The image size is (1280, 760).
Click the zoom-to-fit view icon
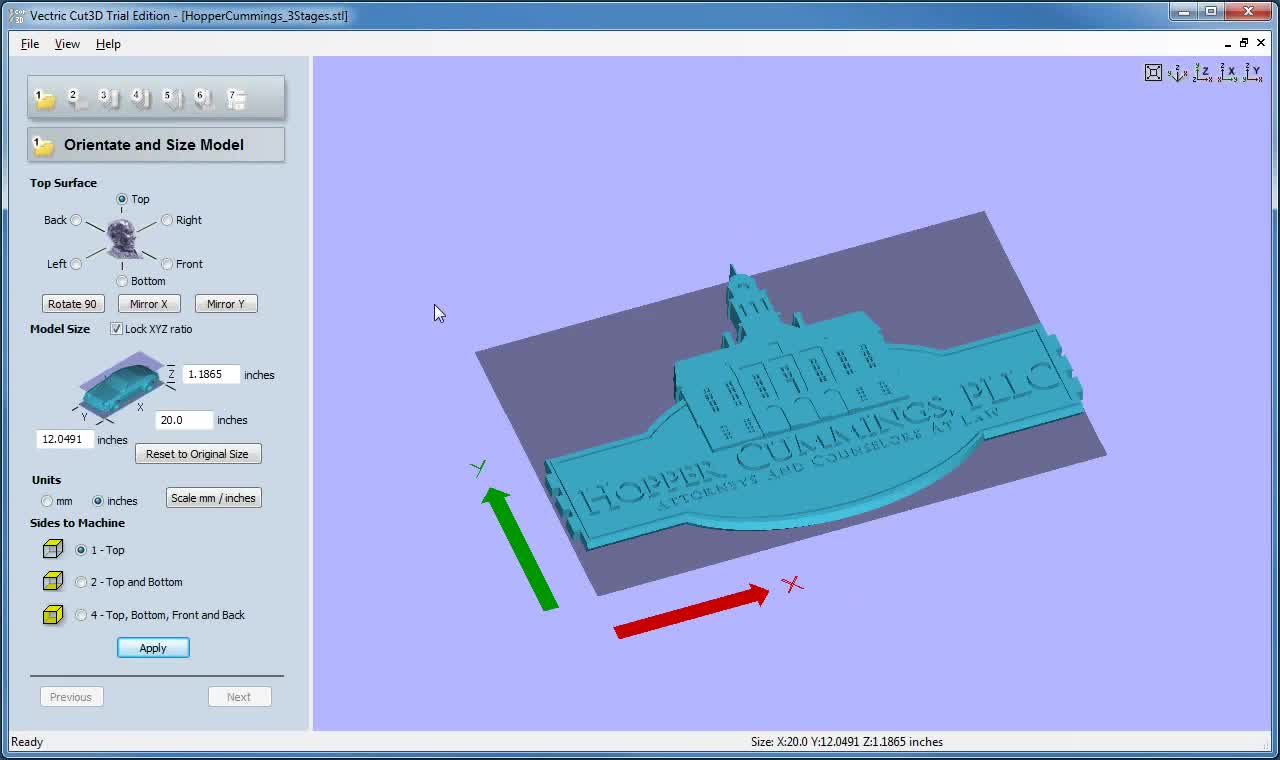tap(1153, 73)
